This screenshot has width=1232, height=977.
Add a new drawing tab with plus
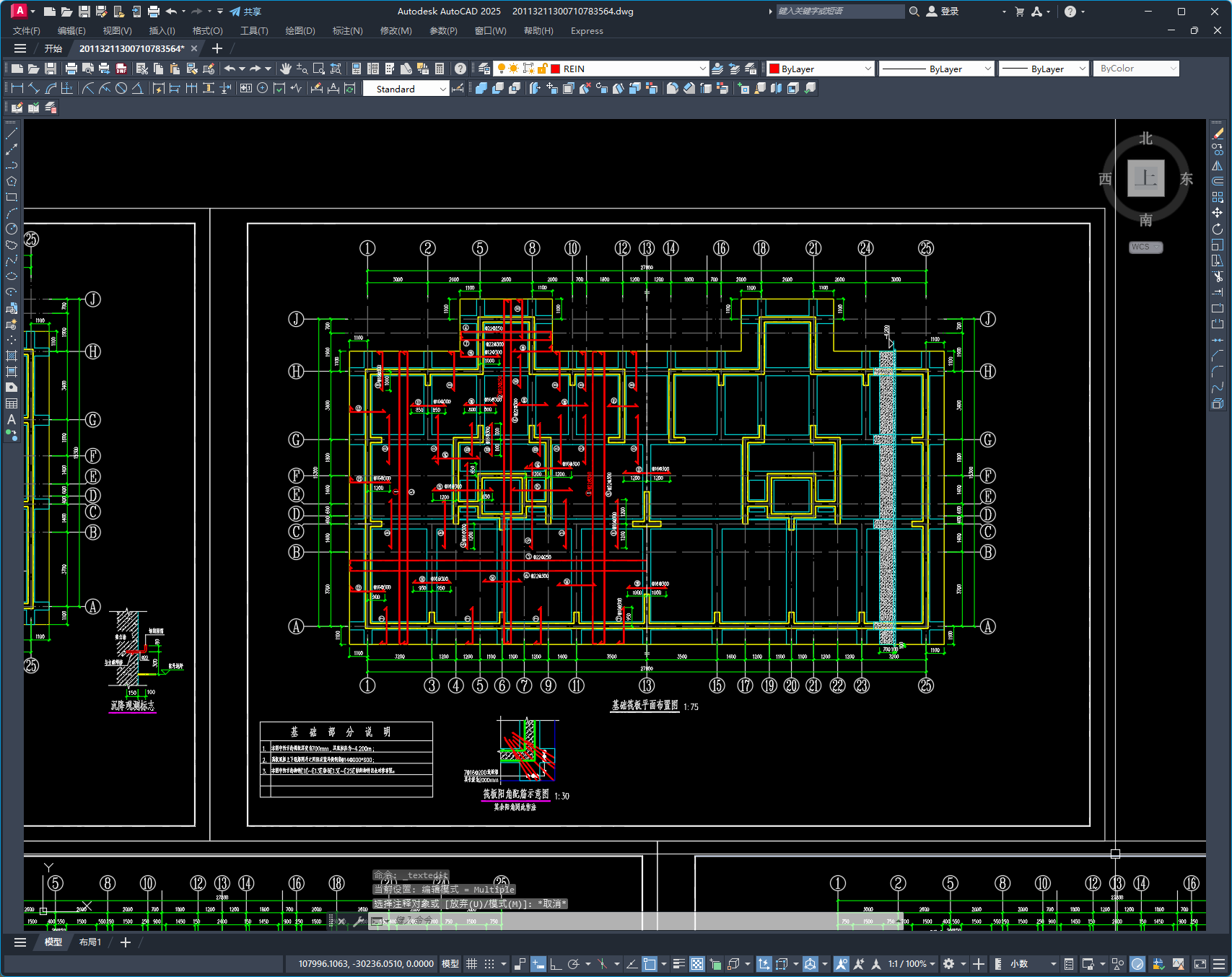coord(217,48)
